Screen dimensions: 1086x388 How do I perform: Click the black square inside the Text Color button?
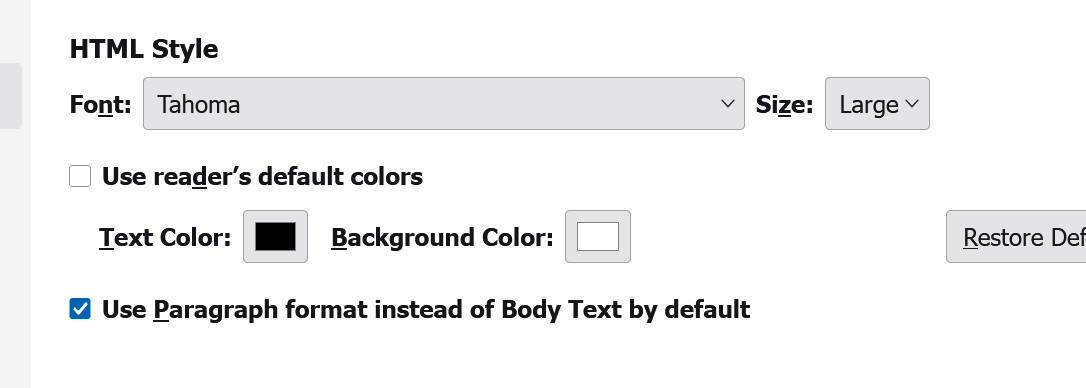point(275,236)
